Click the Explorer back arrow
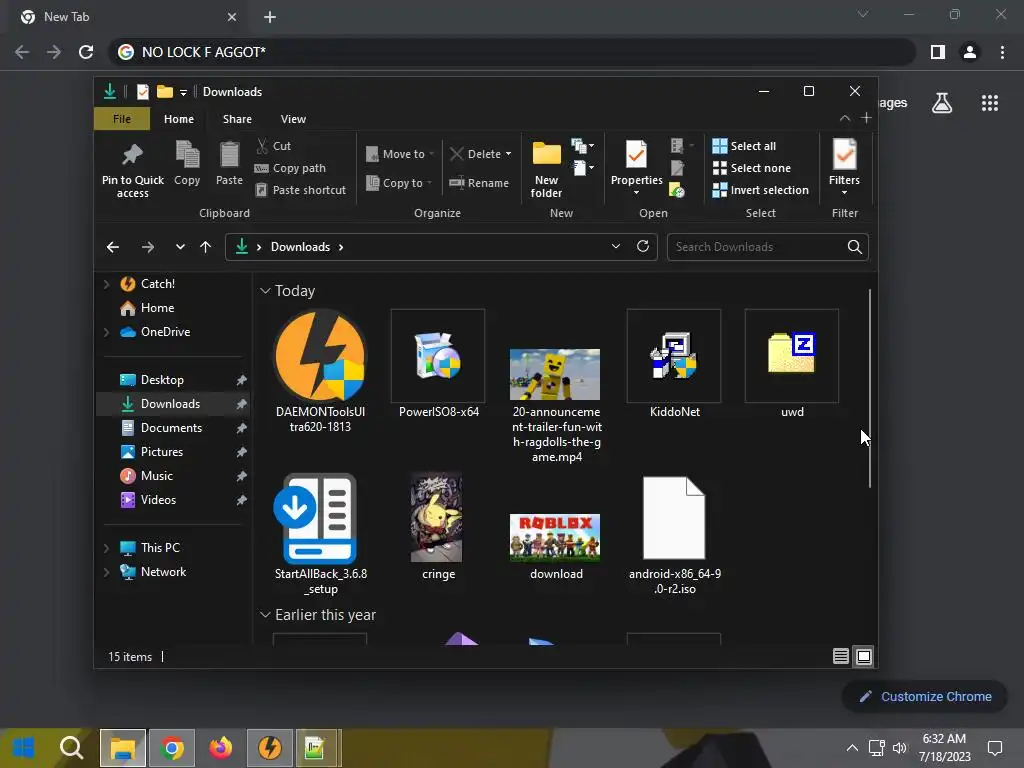 [113, 247]
